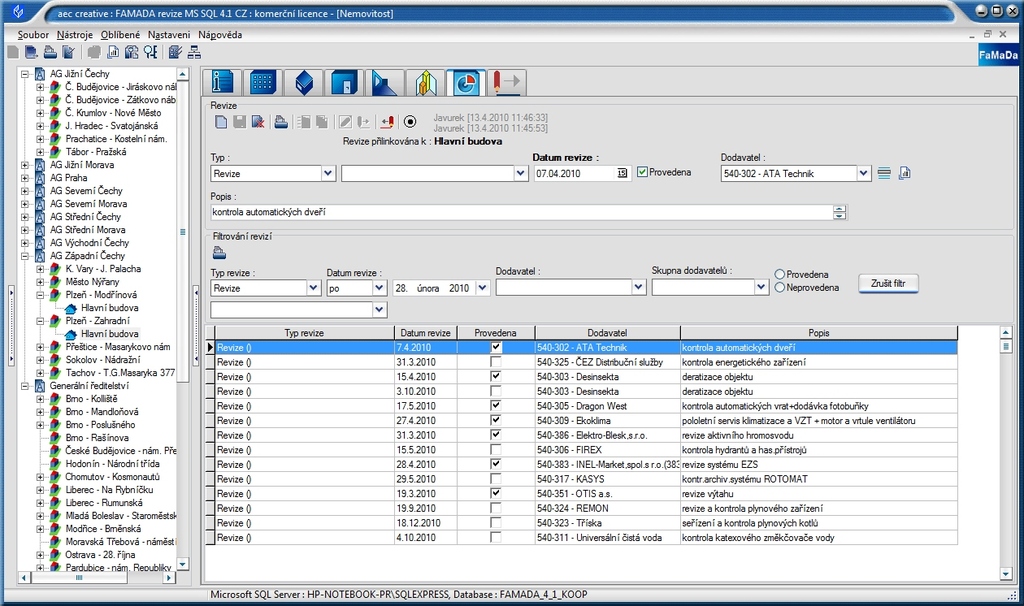This screenshot has width=1024, height=606.
Task: Click the magnifier search toolbar icon
Action: click(x=150, y=52)
